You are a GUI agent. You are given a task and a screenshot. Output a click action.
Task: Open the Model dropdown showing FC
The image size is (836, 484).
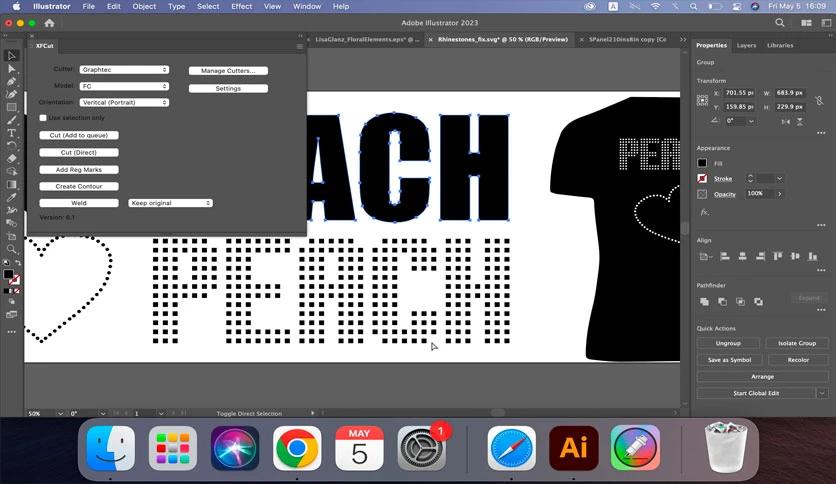point(124,86)
